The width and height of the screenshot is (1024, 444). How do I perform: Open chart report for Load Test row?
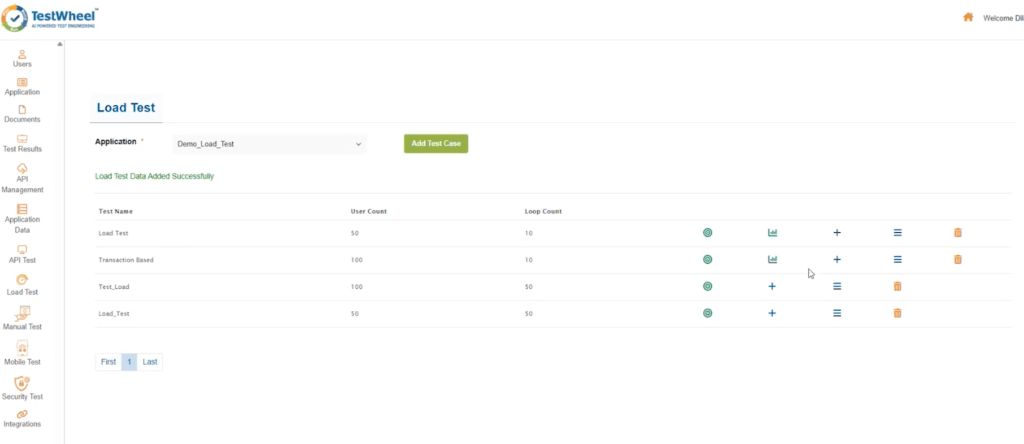772,232
